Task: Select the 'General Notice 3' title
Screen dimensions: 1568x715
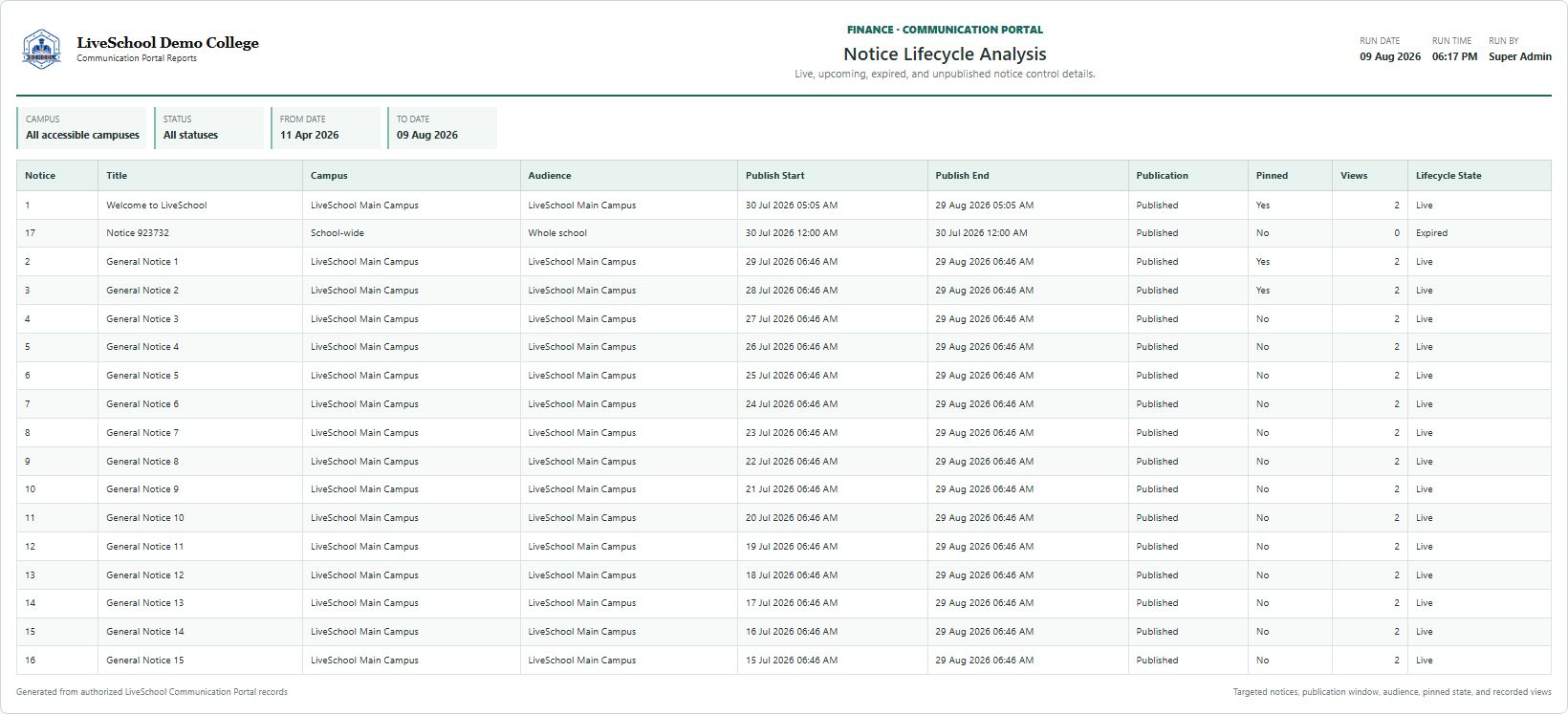Action: [142, 319]
